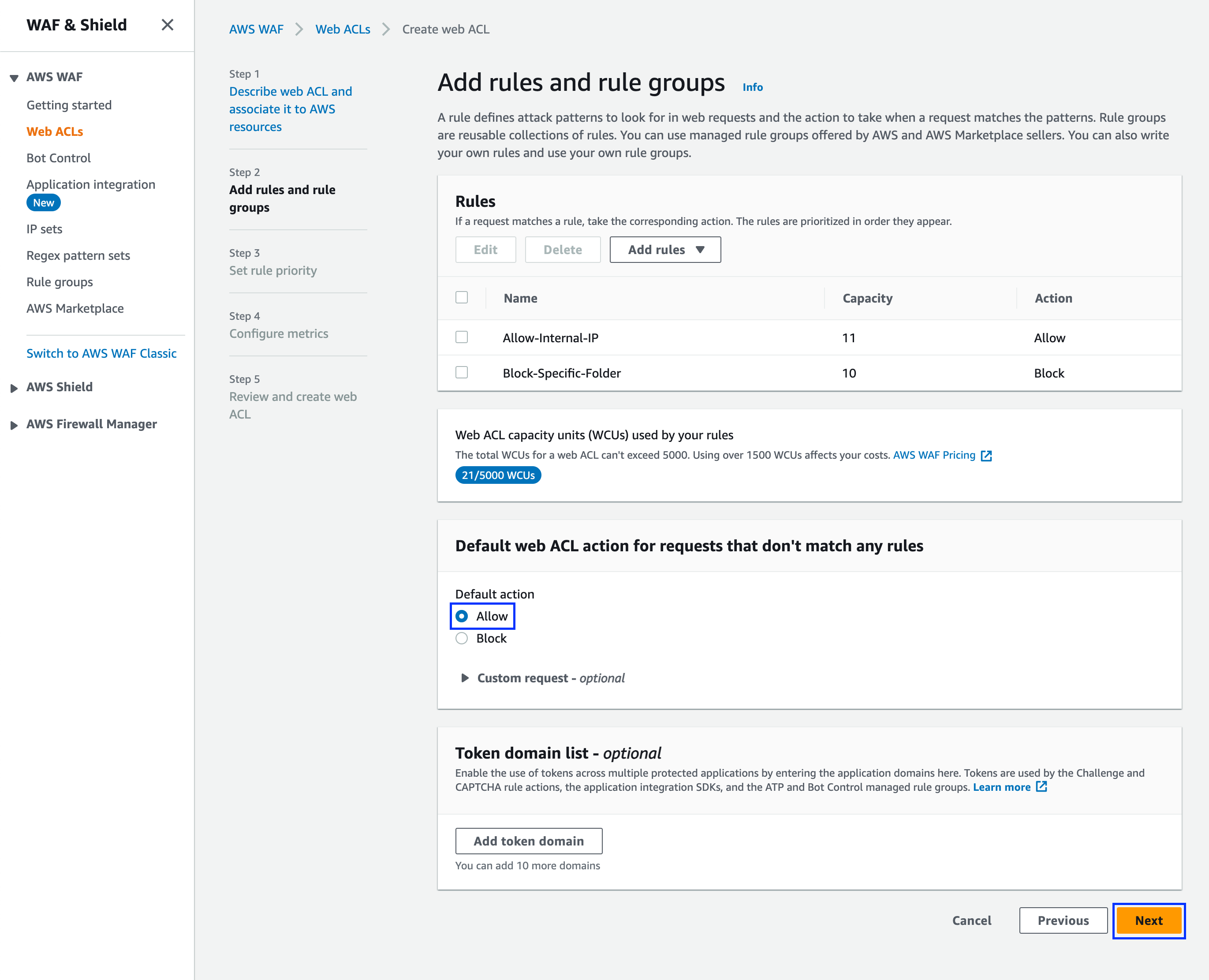The image size is (1209, 980).
Task: Go back with Previous button
Action: (x=1063, y=921)
